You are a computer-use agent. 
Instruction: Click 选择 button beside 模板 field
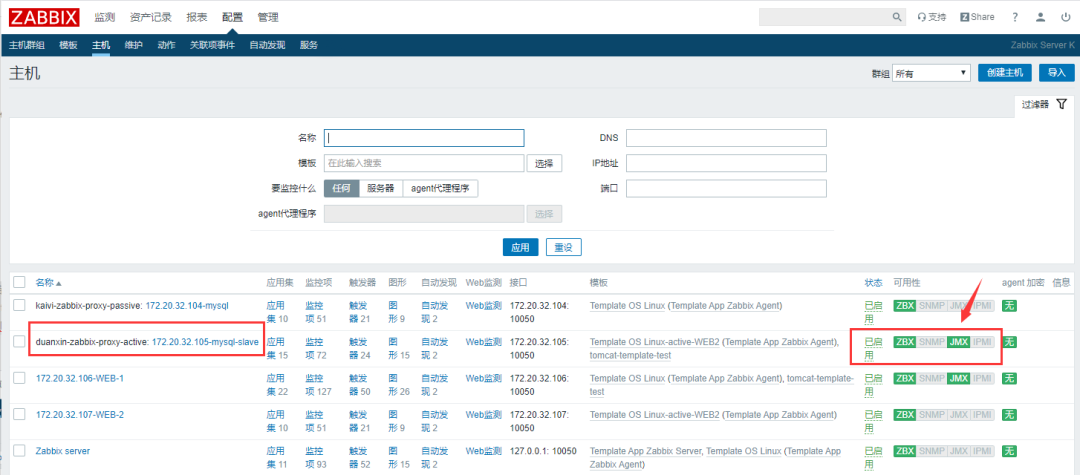544,163
